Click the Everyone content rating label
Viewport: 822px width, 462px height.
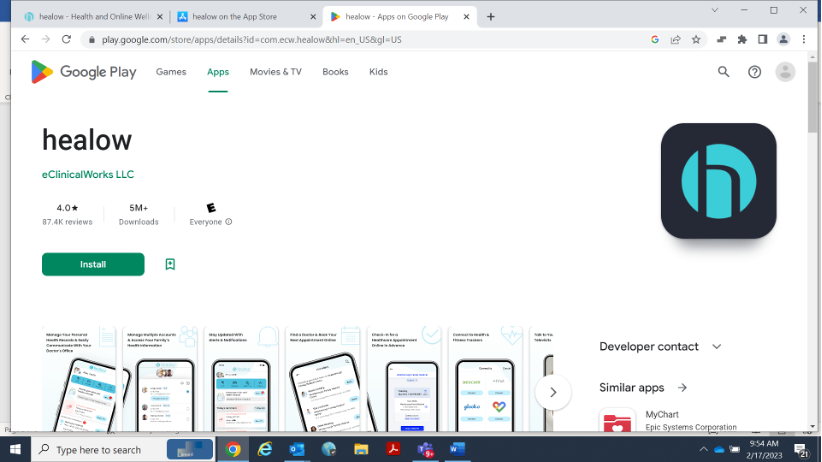coord(206,222)
